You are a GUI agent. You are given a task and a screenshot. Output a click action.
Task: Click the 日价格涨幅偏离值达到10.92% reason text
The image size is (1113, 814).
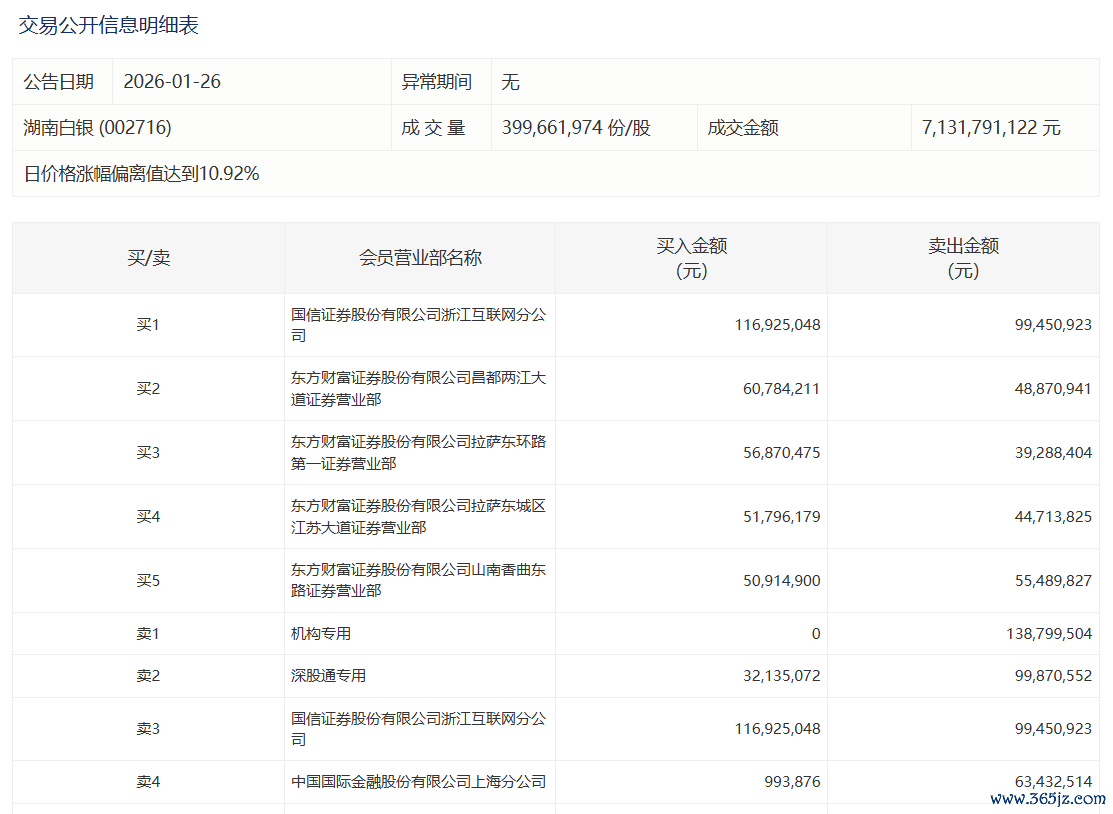[142, 174]
